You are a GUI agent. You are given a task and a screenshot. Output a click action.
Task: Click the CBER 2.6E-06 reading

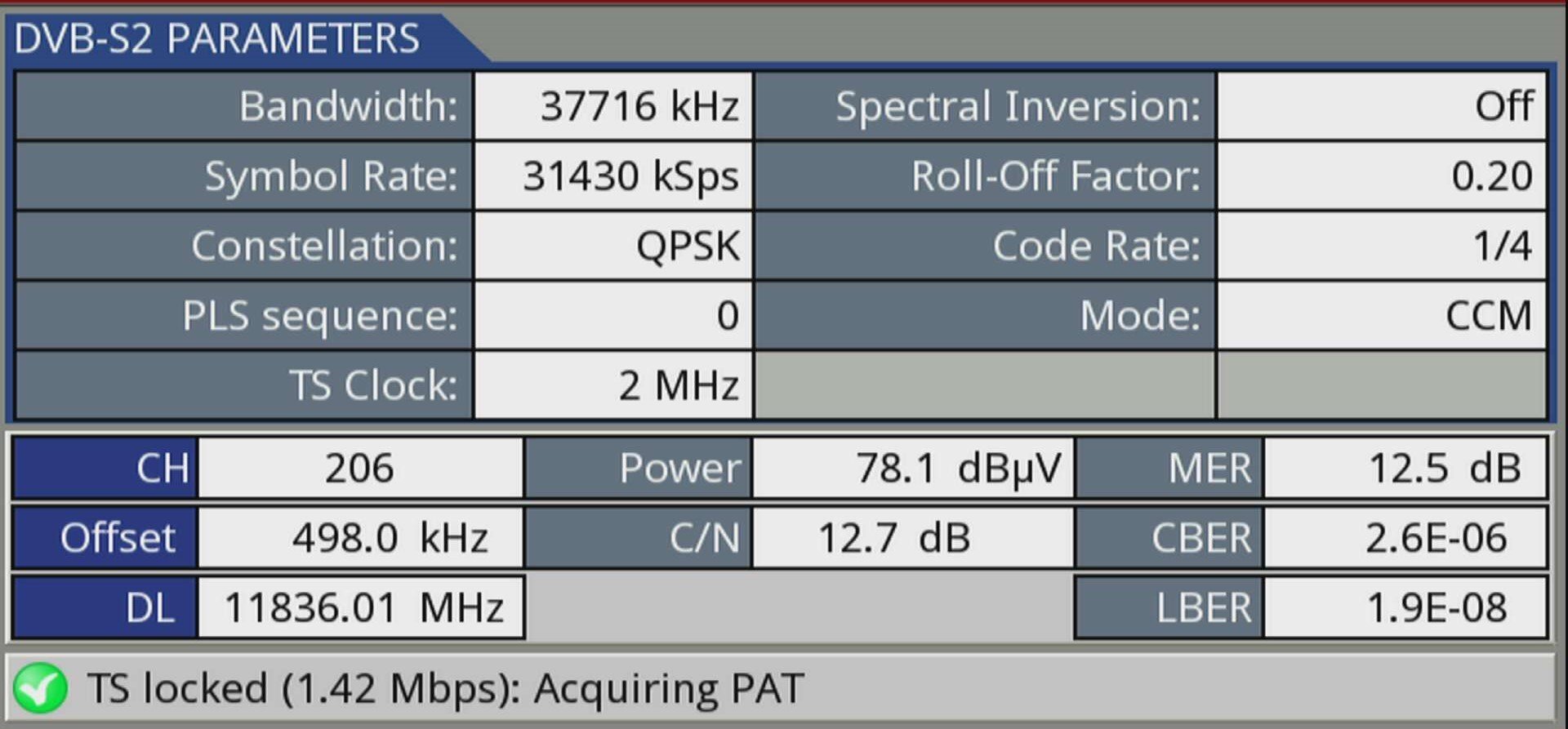(1405, 538)
